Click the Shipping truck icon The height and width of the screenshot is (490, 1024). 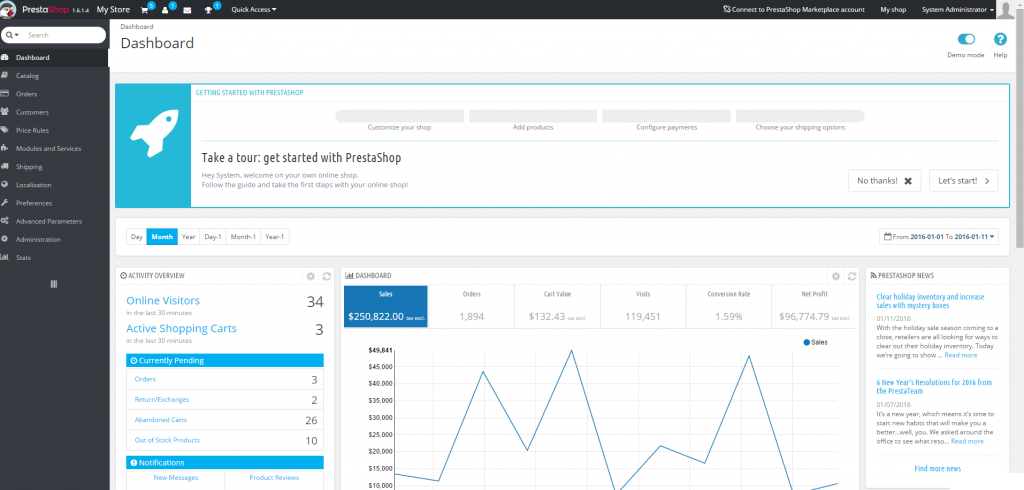(x=5, y=167)
